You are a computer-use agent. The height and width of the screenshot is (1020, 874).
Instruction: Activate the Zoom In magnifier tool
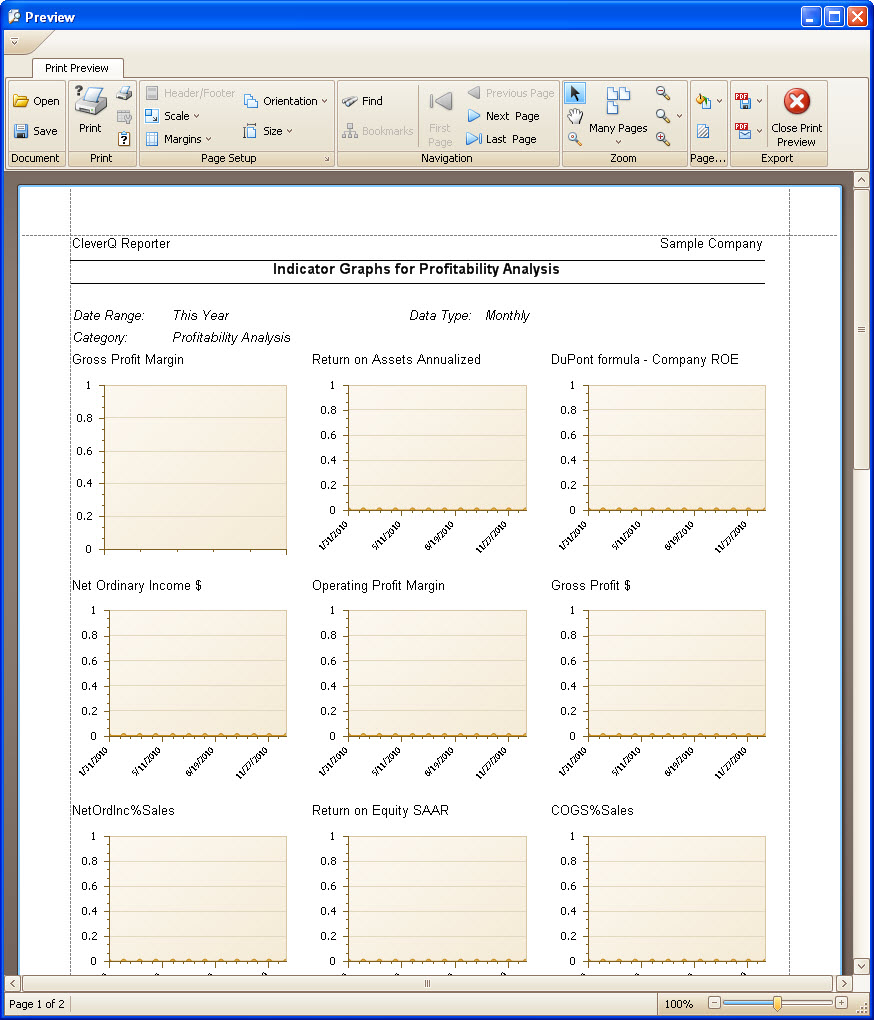click(661, 137)
